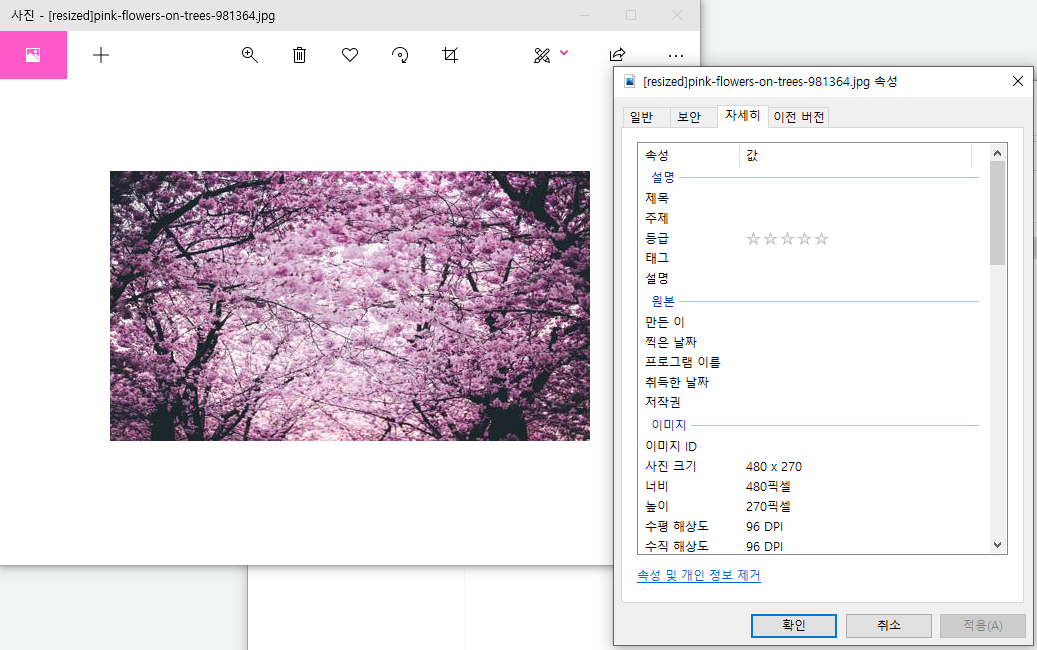Click the 270픽셀 height value
Screen dimensions: 1037x650
(x=768, y=507)
